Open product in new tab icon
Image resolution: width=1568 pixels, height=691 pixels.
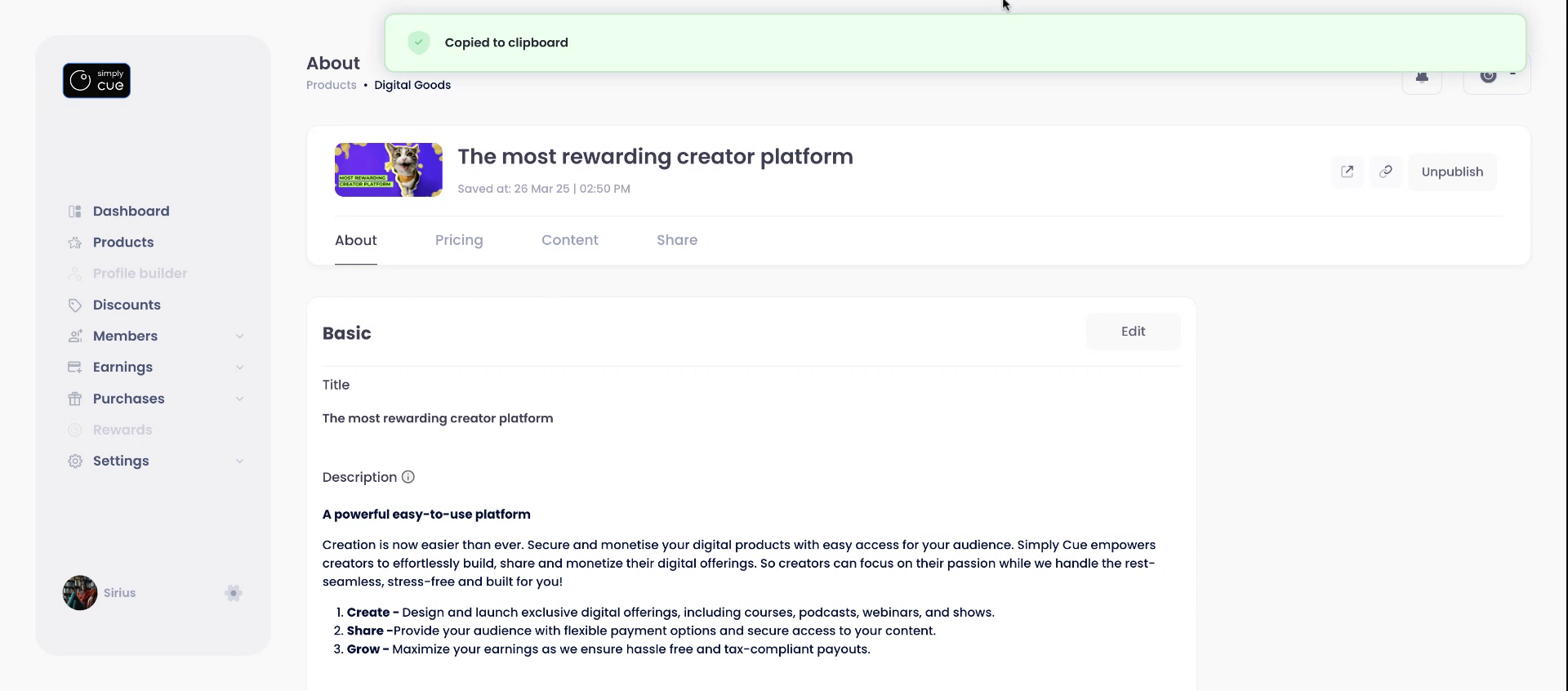1347,172
